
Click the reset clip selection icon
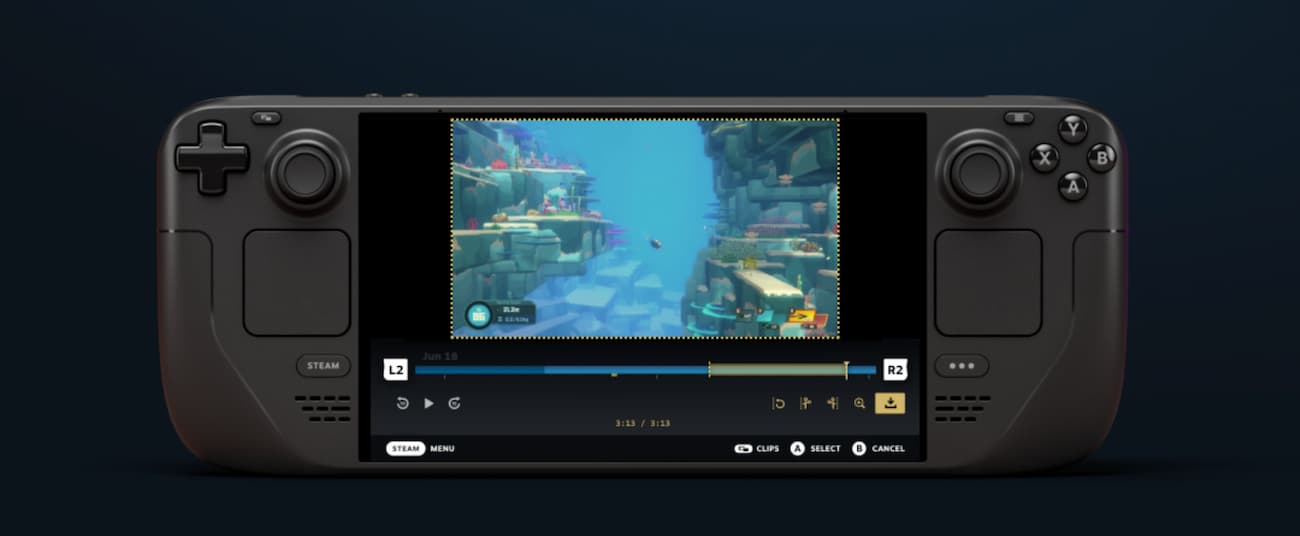[x=779, y=403]
